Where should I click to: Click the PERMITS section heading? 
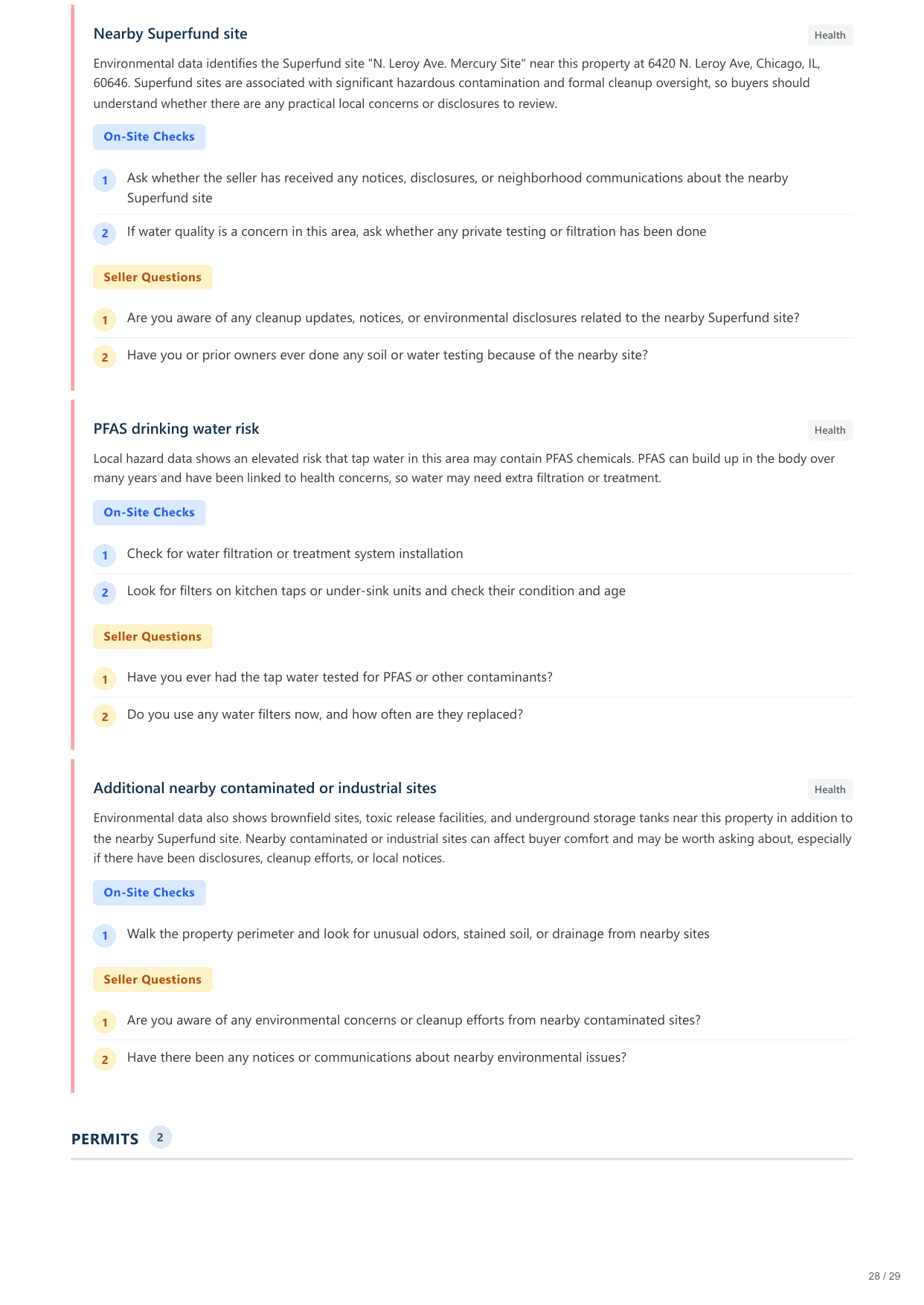click(105, 1139)
